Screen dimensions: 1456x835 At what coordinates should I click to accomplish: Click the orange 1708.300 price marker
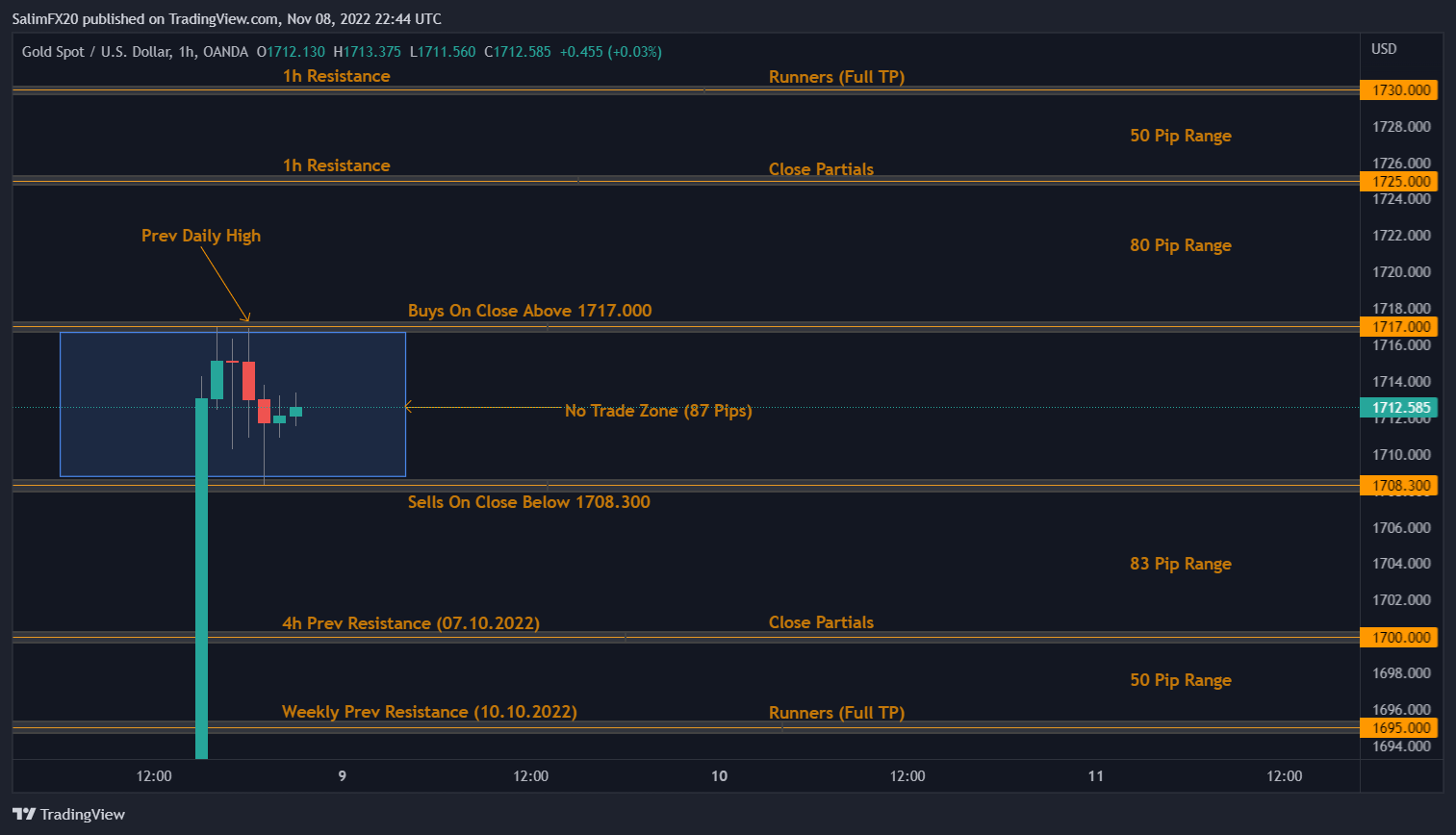(x=1398, y=485)
